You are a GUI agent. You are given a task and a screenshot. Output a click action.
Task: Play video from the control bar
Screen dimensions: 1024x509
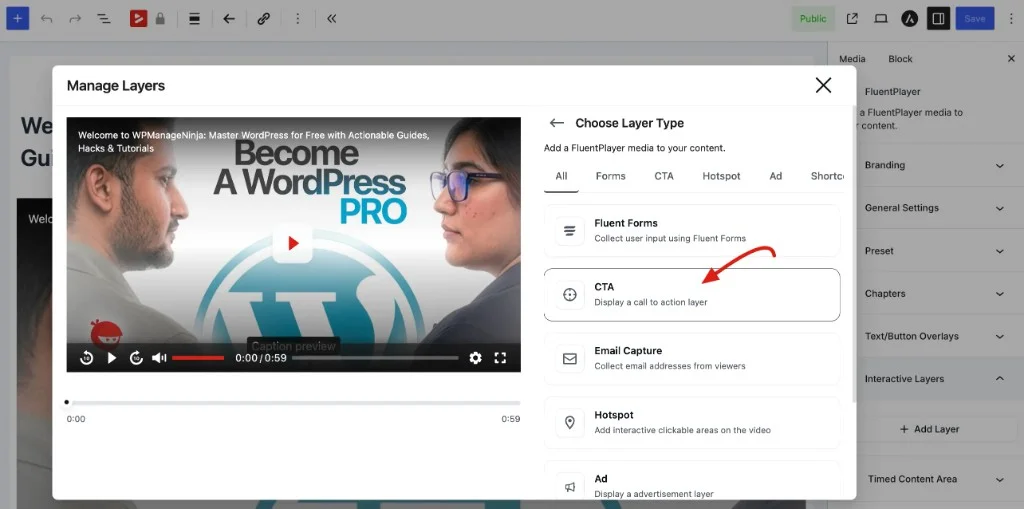pos(112,357)
